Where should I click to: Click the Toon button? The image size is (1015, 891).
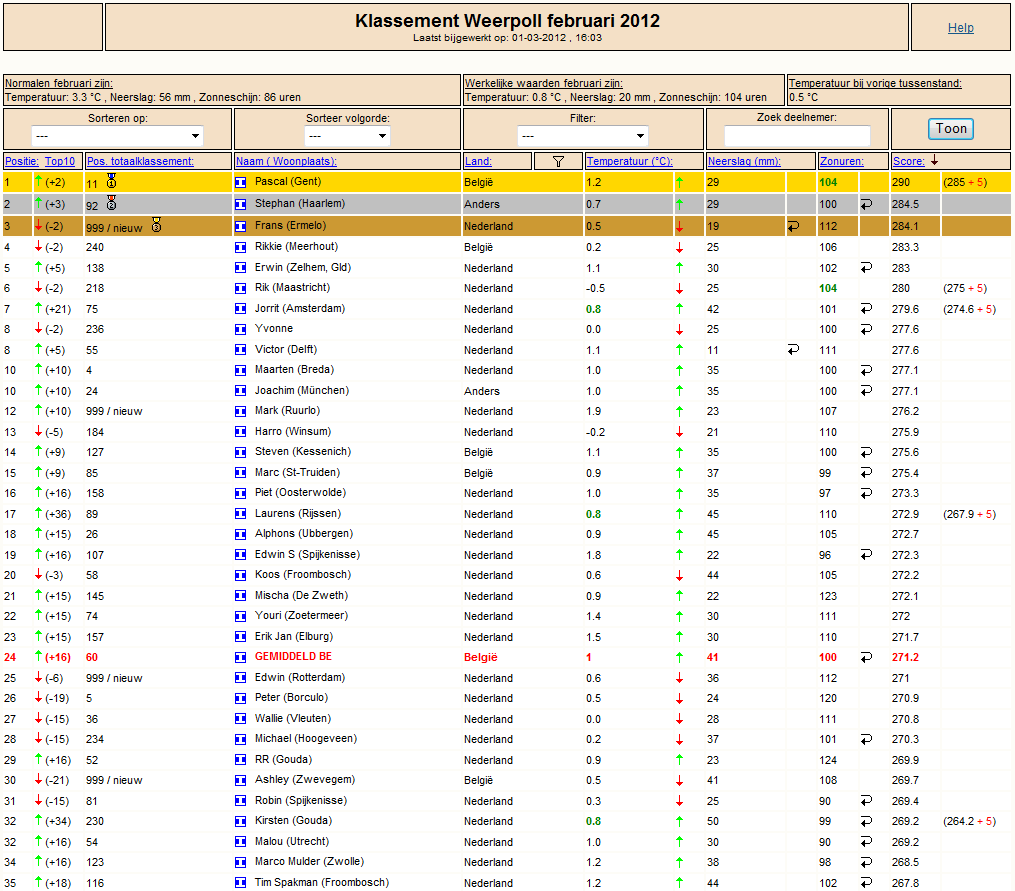951,128
